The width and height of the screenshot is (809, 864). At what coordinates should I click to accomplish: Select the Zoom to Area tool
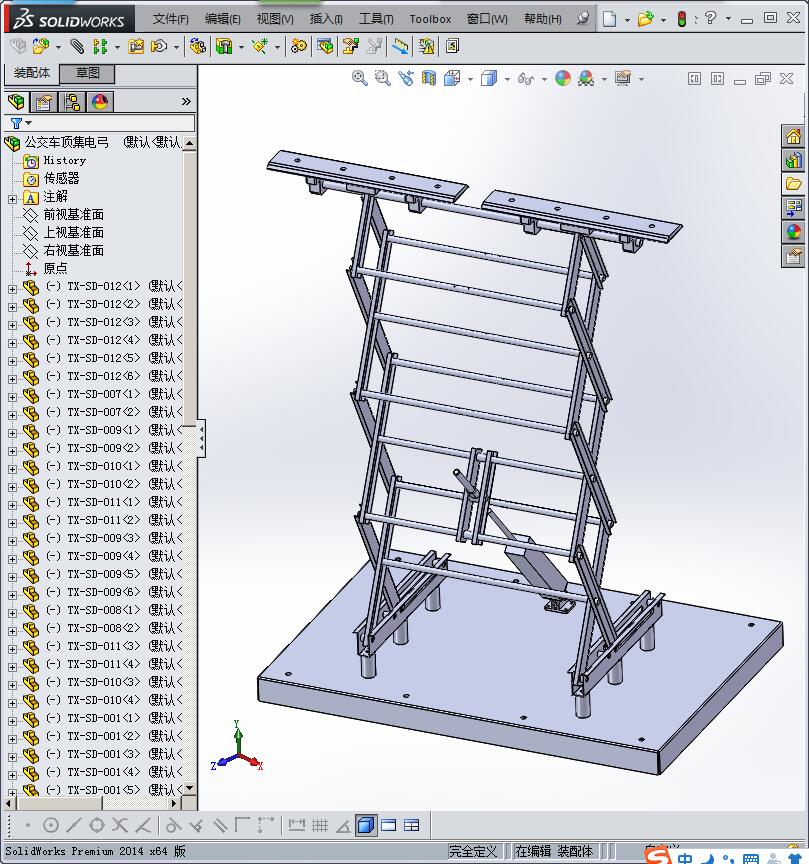(382, 78)
